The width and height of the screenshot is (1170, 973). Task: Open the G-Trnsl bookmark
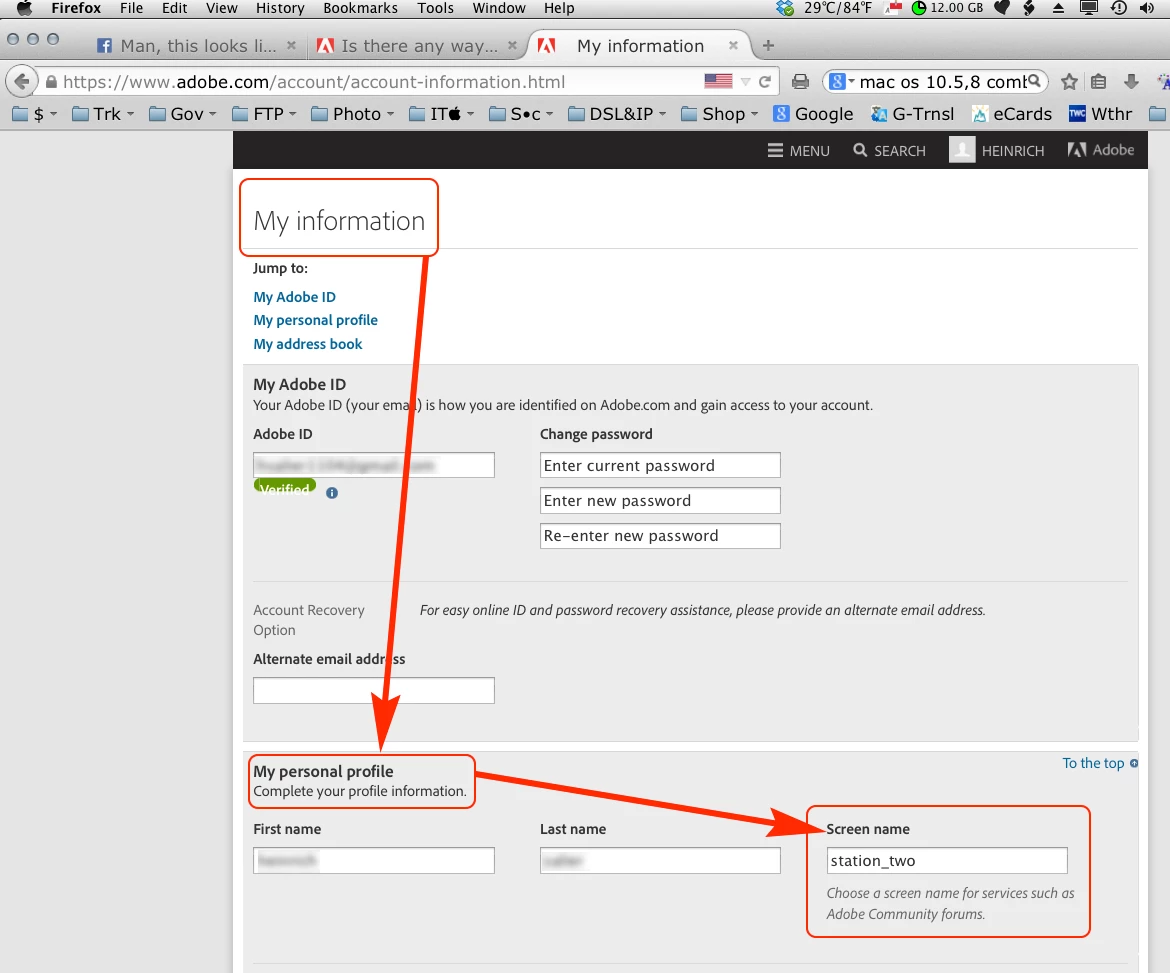tap(913, 113)
